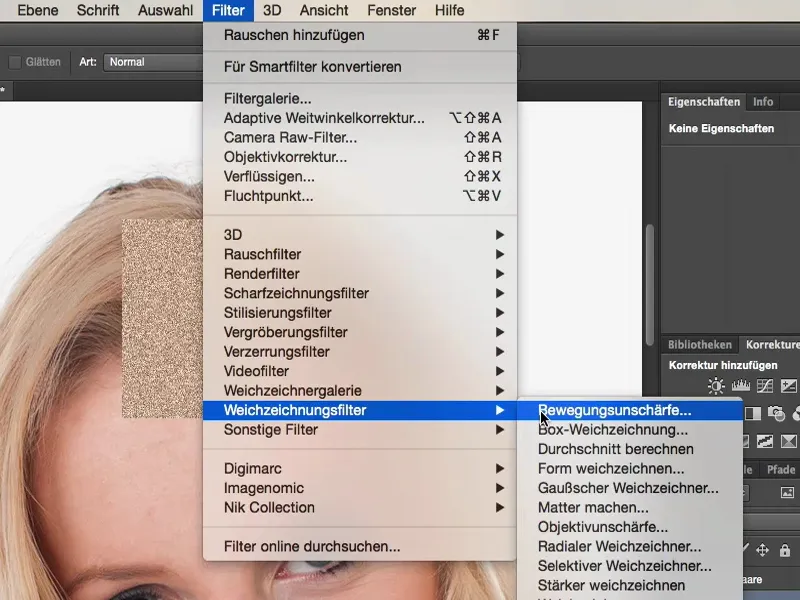
Task: Open the Digimarc submenu
Action: click(360, 468)
